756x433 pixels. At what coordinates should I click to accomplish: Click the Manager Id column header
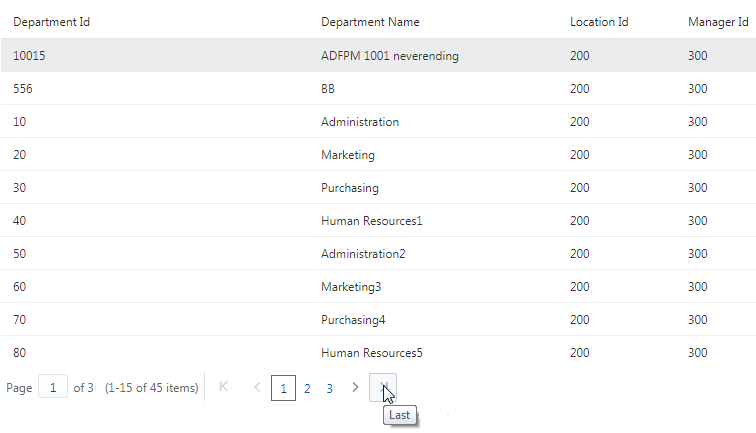718,22
